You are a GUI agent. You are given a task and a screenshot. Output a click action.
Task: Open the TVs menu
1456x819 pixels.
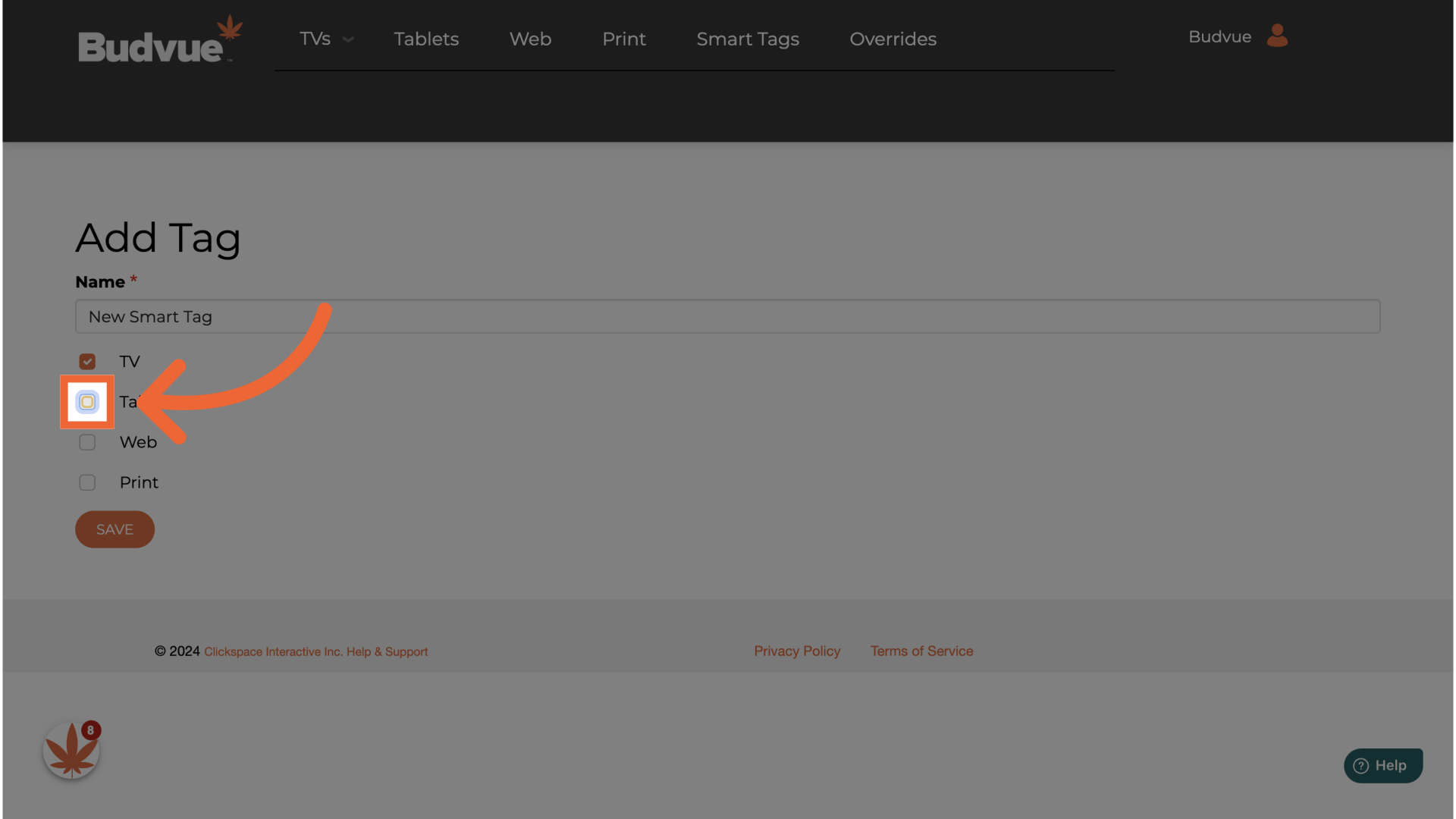[x=315, y=39]
